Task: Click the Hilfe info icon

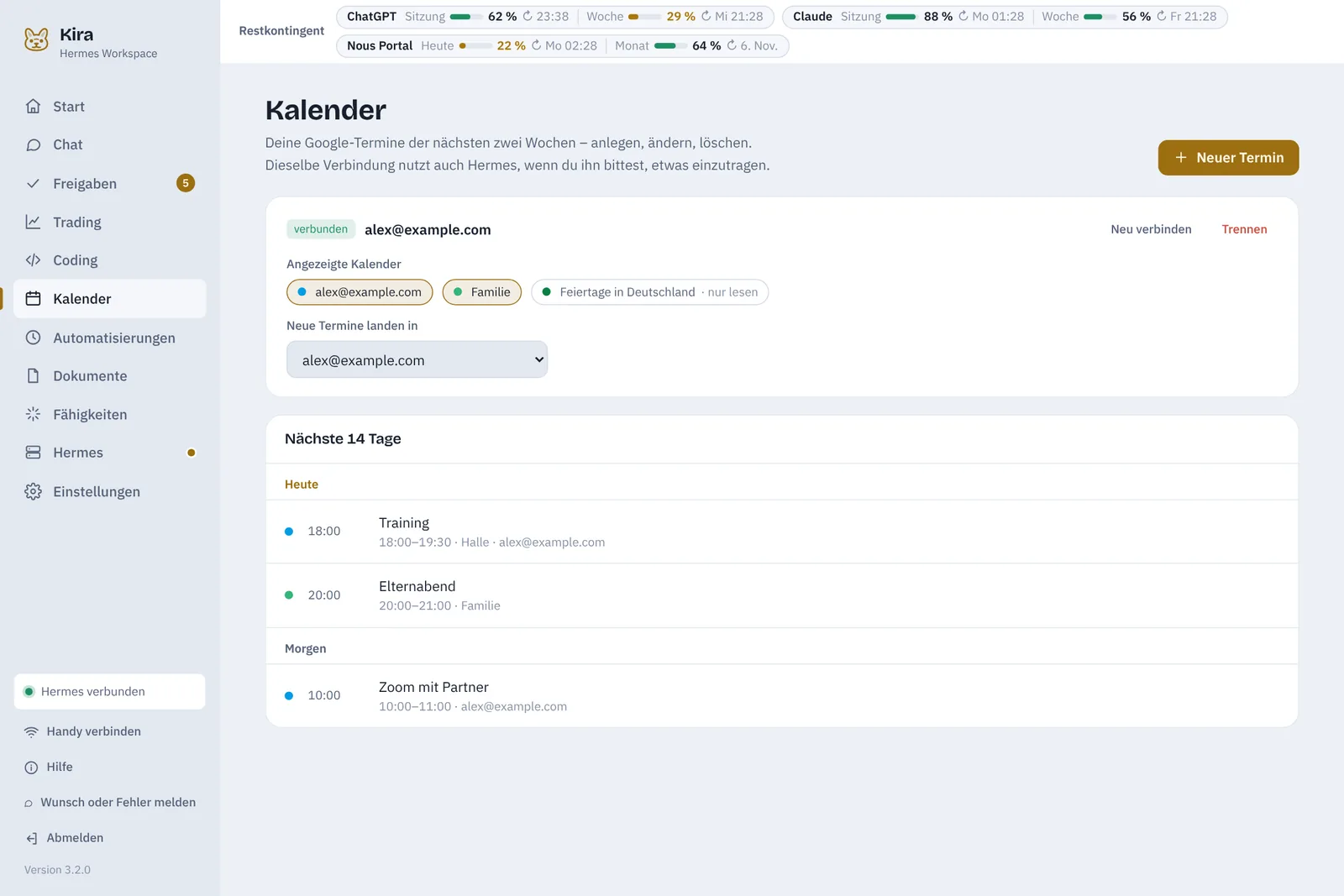Action: 31,768
